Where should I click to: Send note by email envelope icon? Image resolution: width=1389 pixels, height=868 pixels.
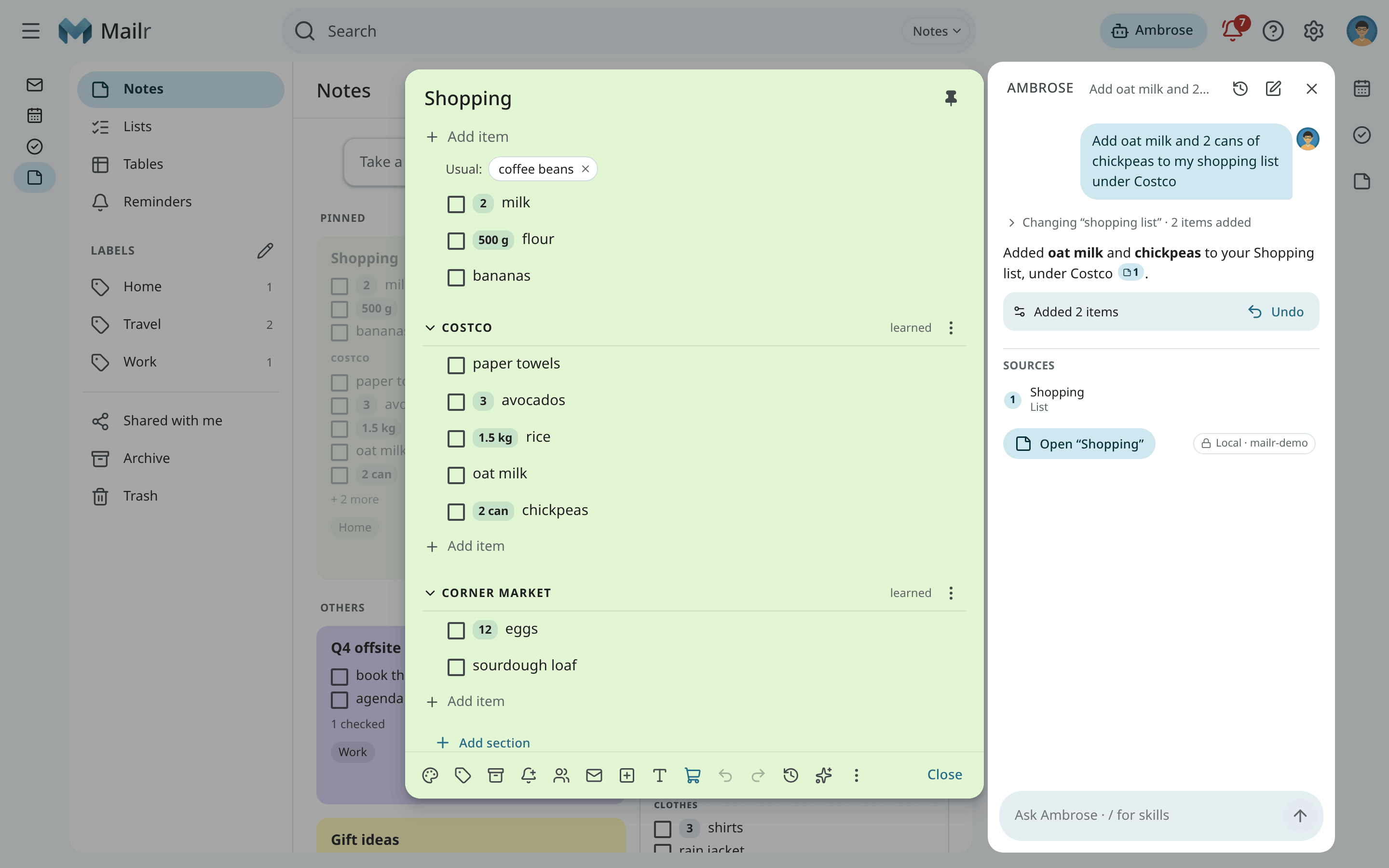[x=594, y=775]
